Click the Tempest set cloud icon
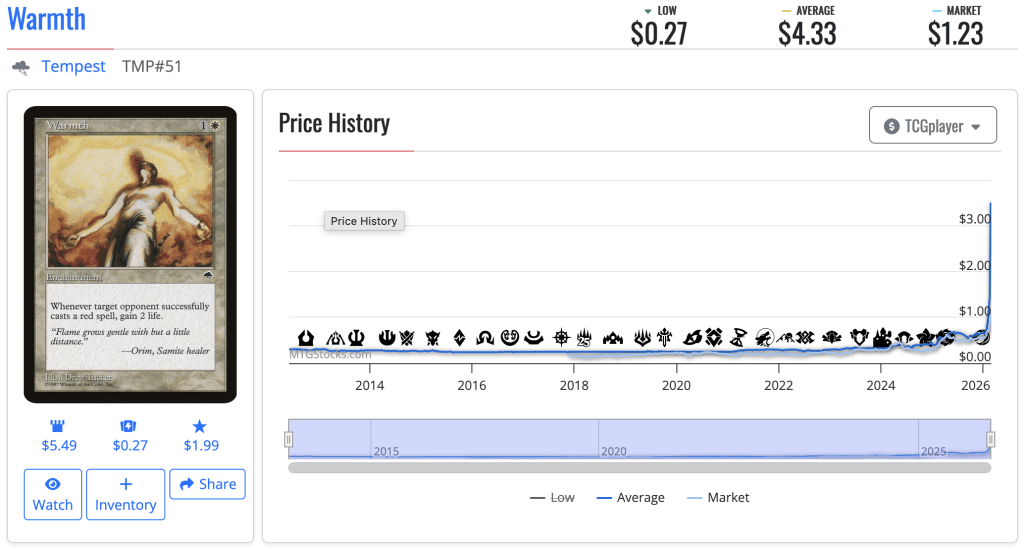The width and height of the screenshot is (1024, 549). click(21, 67)
